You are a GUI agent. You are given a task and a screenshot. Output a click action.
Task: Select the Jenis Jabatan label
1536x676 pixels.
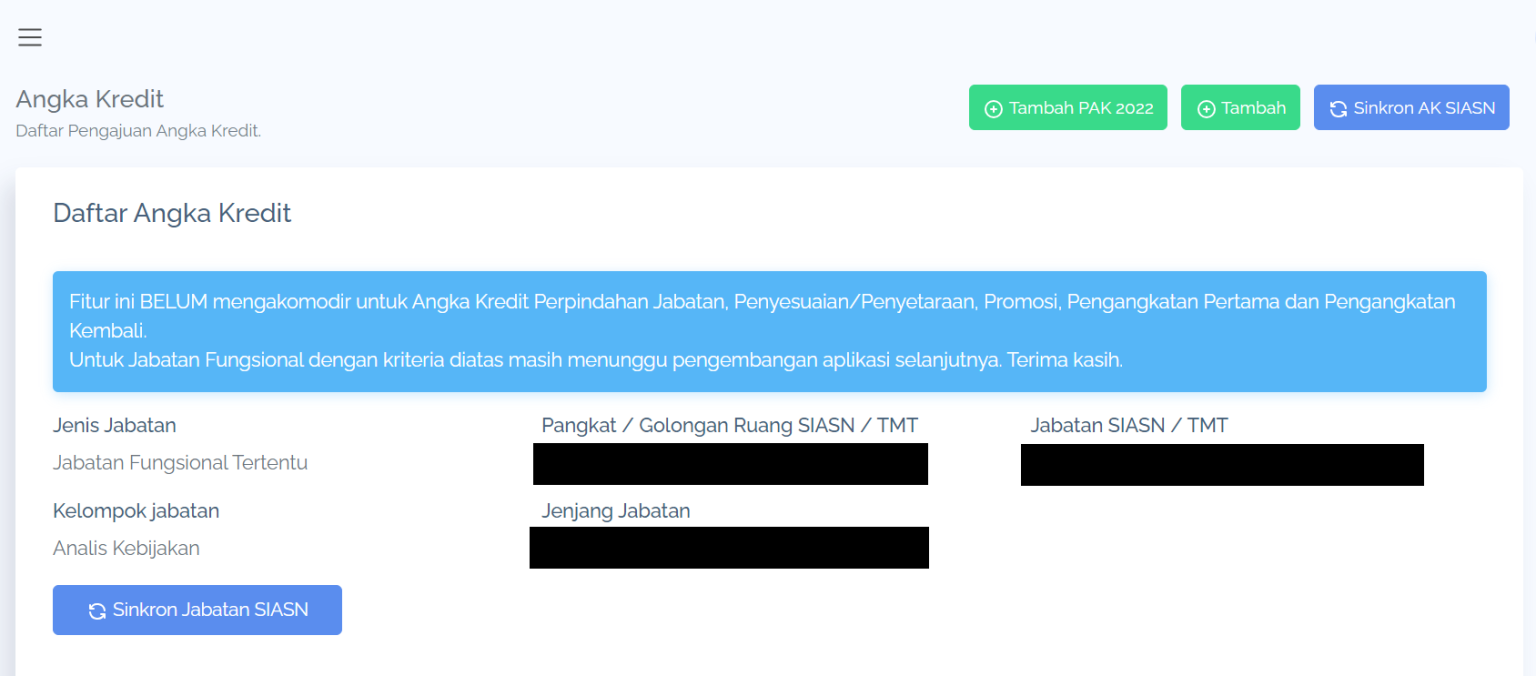(x=114, y=425)
